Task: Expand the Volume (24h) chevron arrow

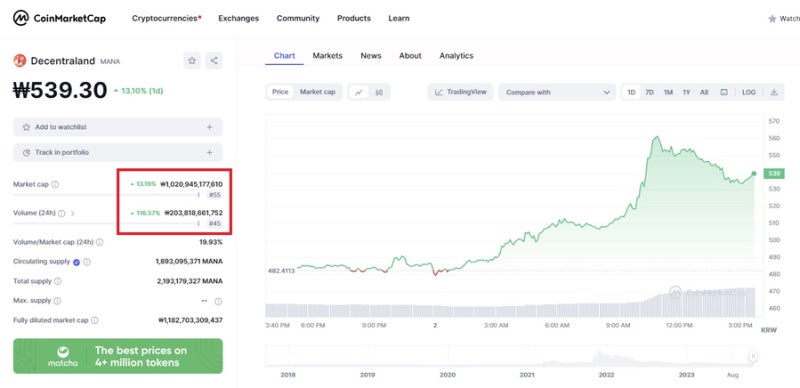Action: click(x=72, y=213)
